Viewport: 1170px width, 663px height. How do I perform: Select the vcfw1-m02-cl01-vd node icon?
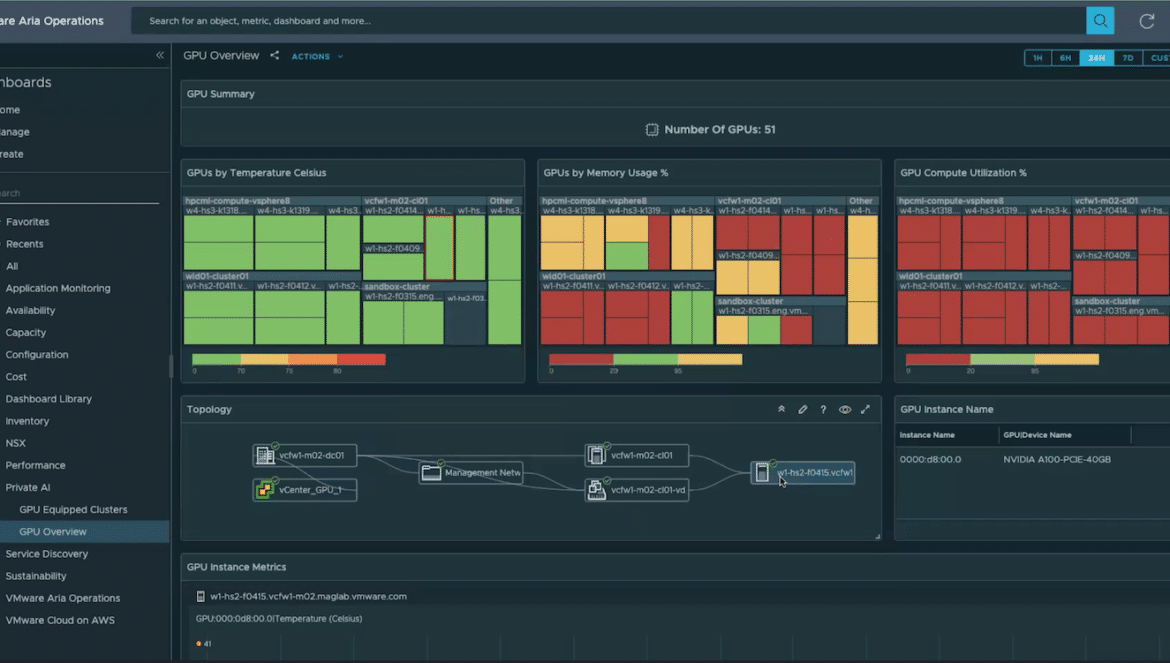[596, 490]
